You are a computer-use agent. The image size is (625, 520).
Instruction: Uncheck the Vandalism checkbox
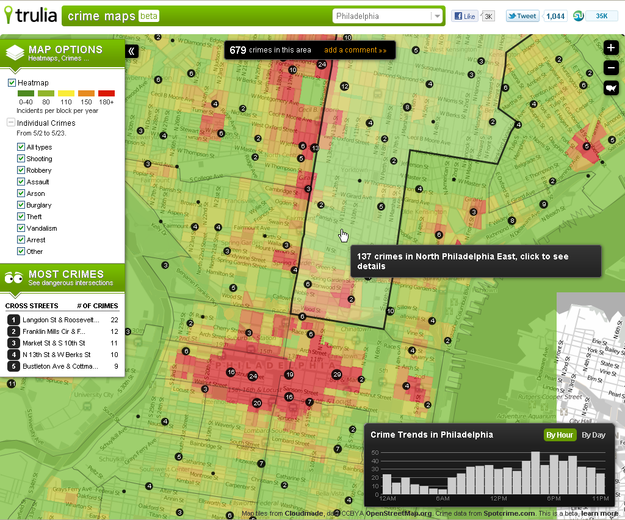tap(21, 228)
